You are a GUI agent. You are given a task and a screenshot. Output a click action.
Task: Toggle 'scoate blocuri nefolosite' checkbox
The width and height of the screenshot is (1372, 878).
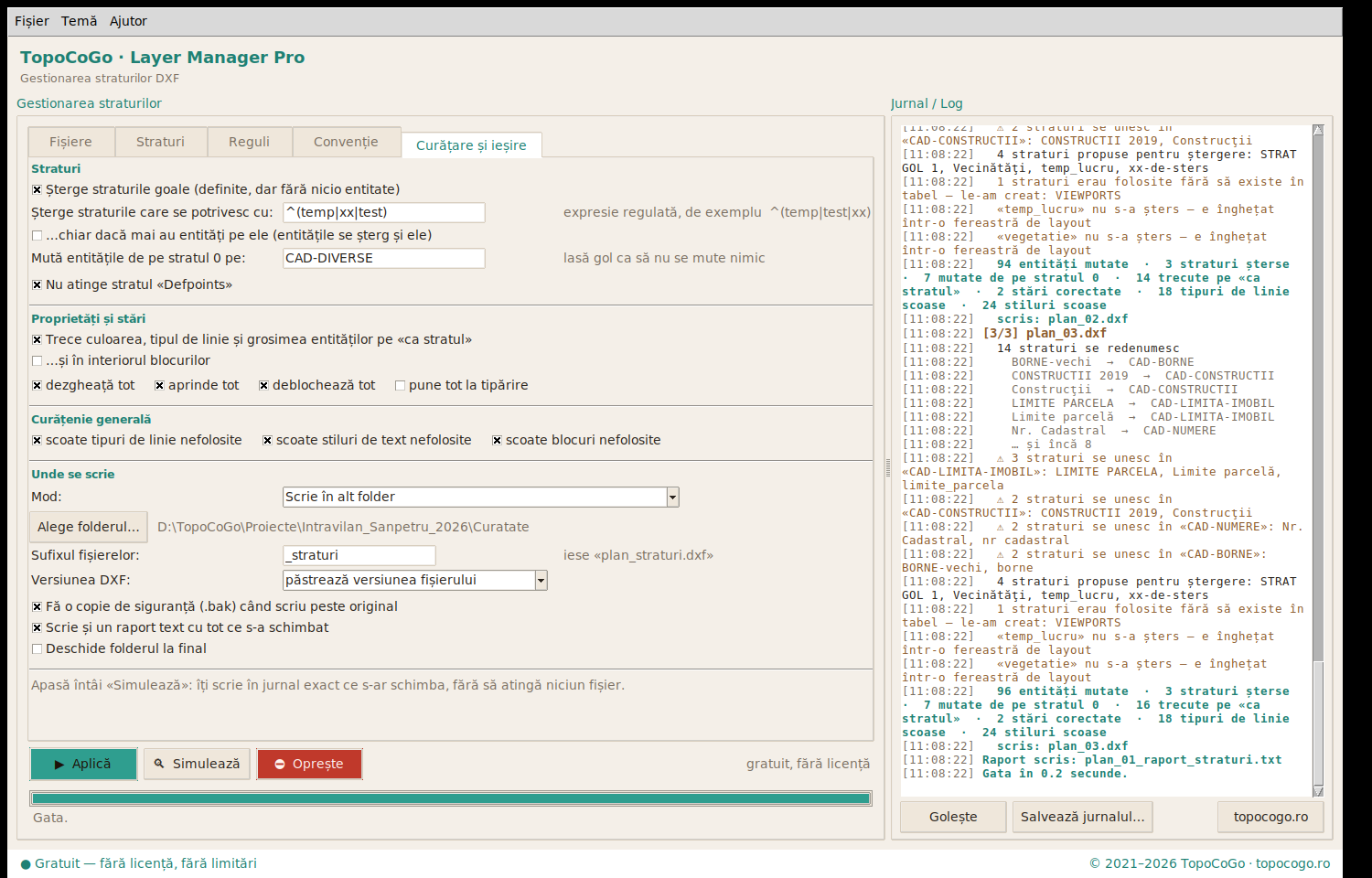pyautogui.click(x=497, y=441)
